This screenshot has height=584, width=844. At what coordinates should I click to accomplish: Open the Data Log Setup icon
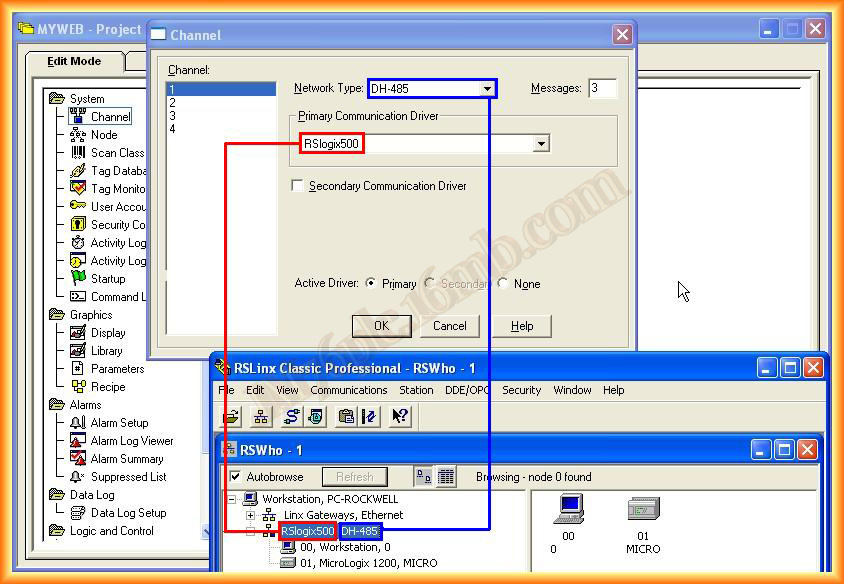pyautogui.click(x=78, y=513)
